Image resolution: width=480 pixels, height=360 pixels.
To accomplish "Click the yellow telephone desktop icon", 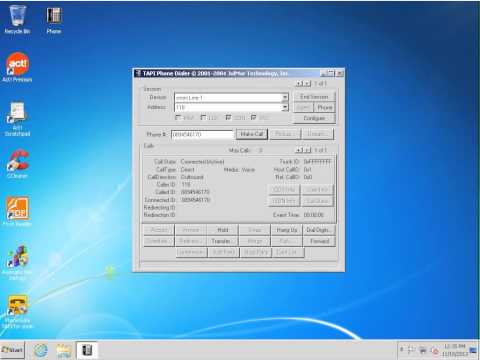I will click(17, 312).
